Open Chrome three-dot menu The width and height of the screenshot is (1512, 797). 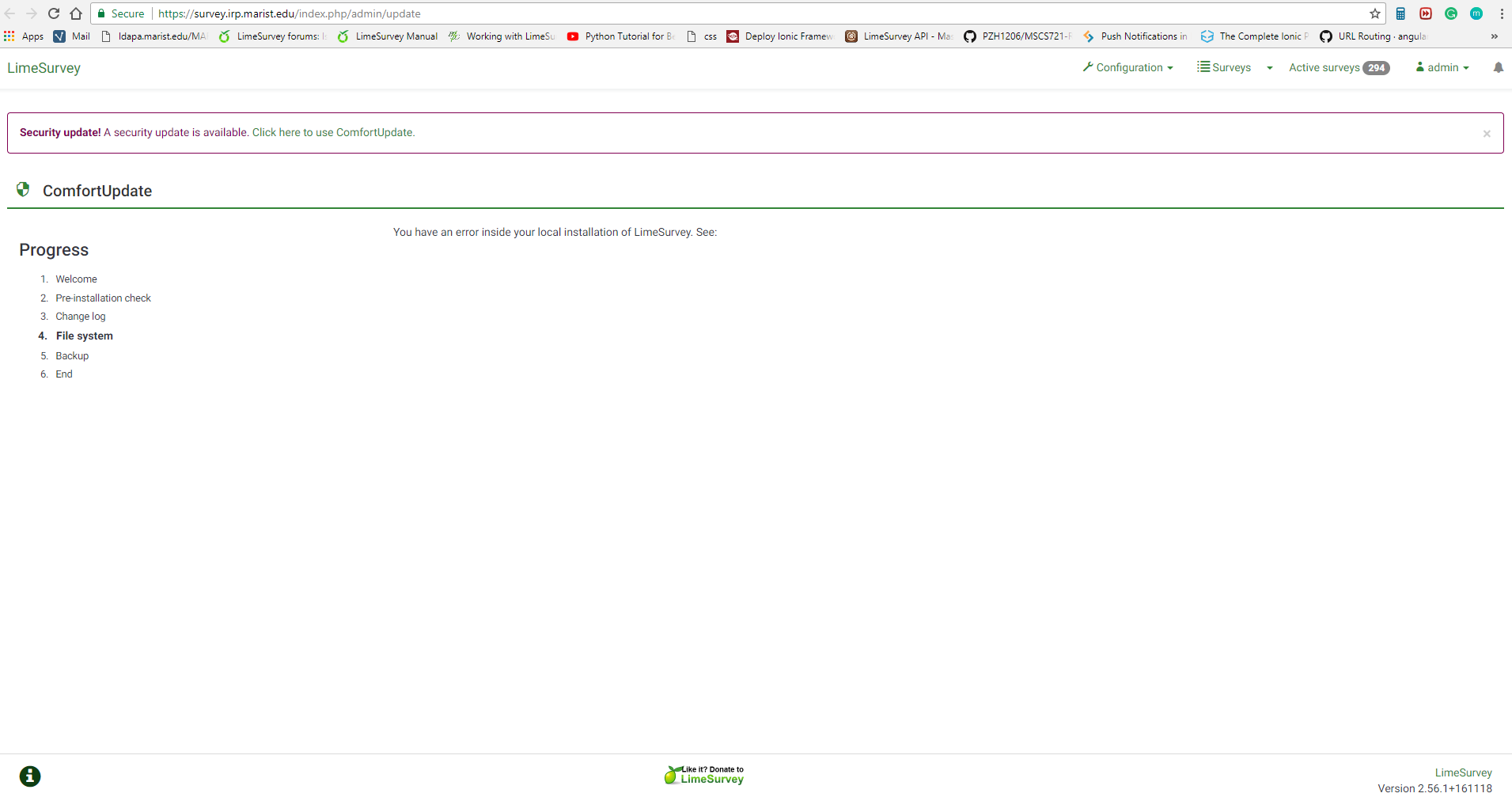point(1502,13)
